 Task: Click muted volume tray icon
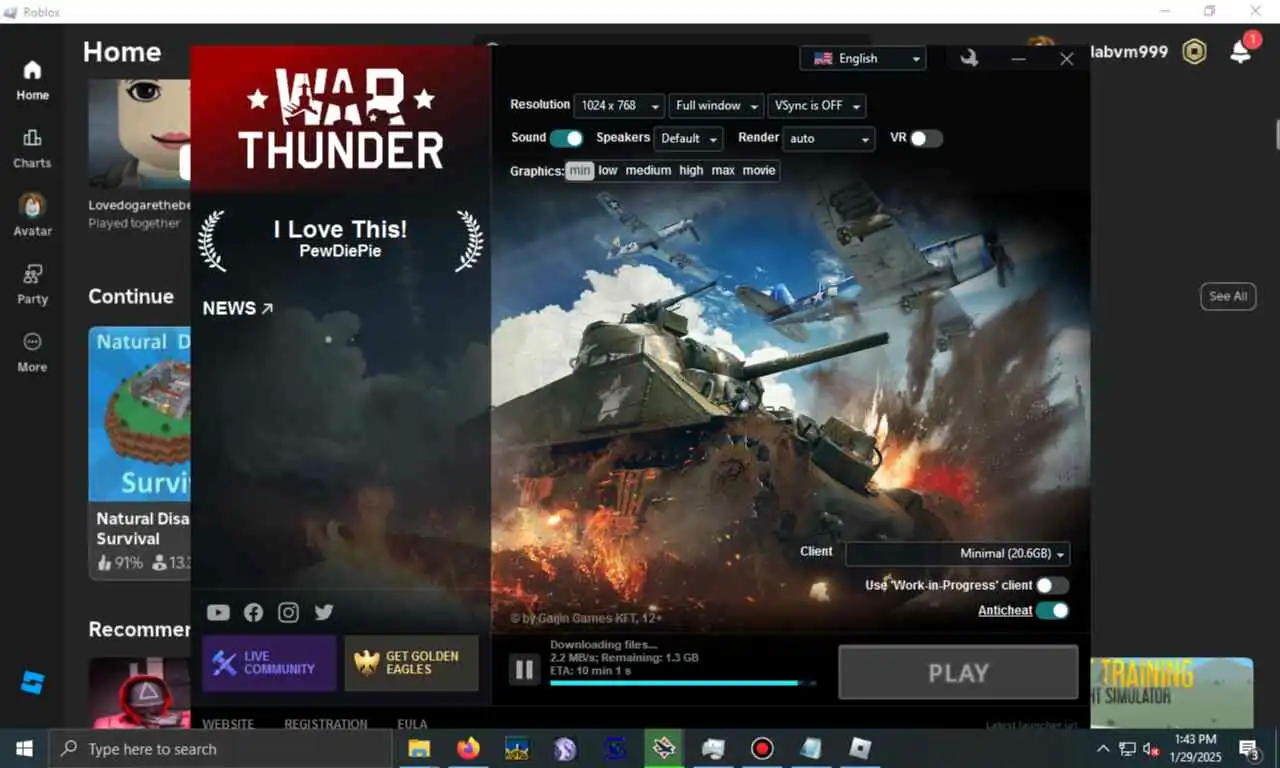[1151, 748]
